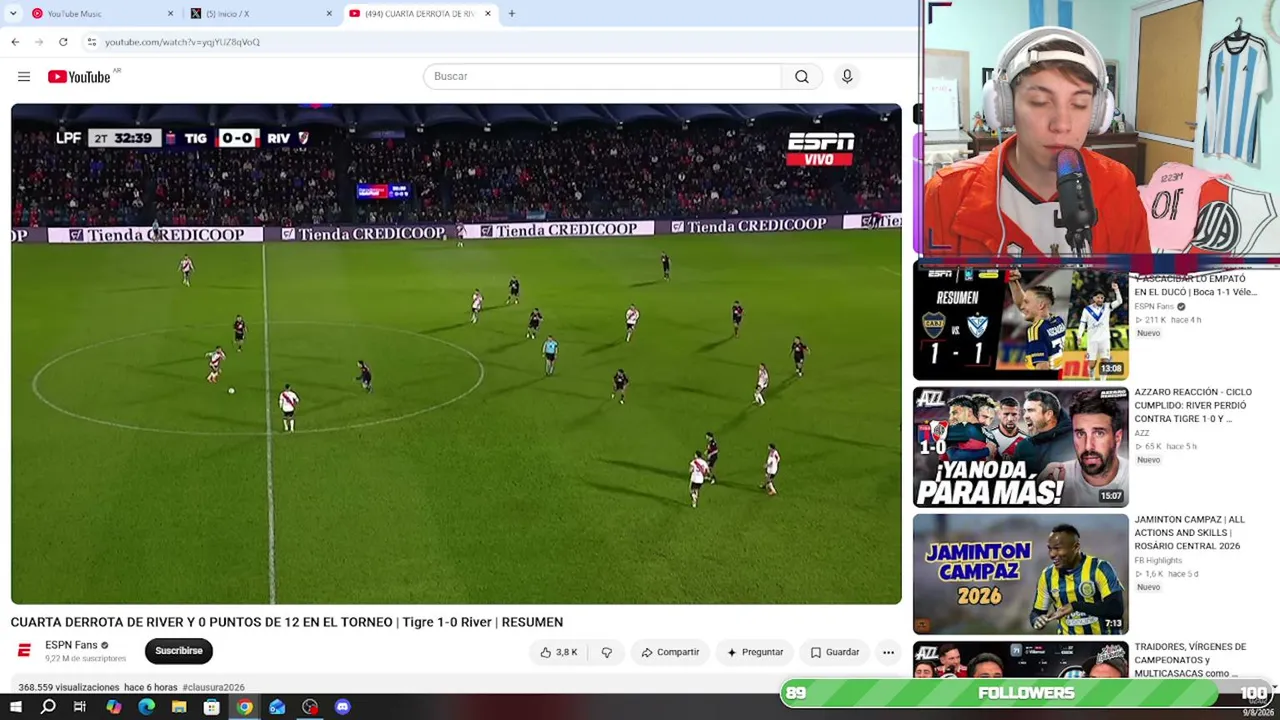Click the search magnifier button
This screenshot has width=1280, height=720.
click(802, 76)
